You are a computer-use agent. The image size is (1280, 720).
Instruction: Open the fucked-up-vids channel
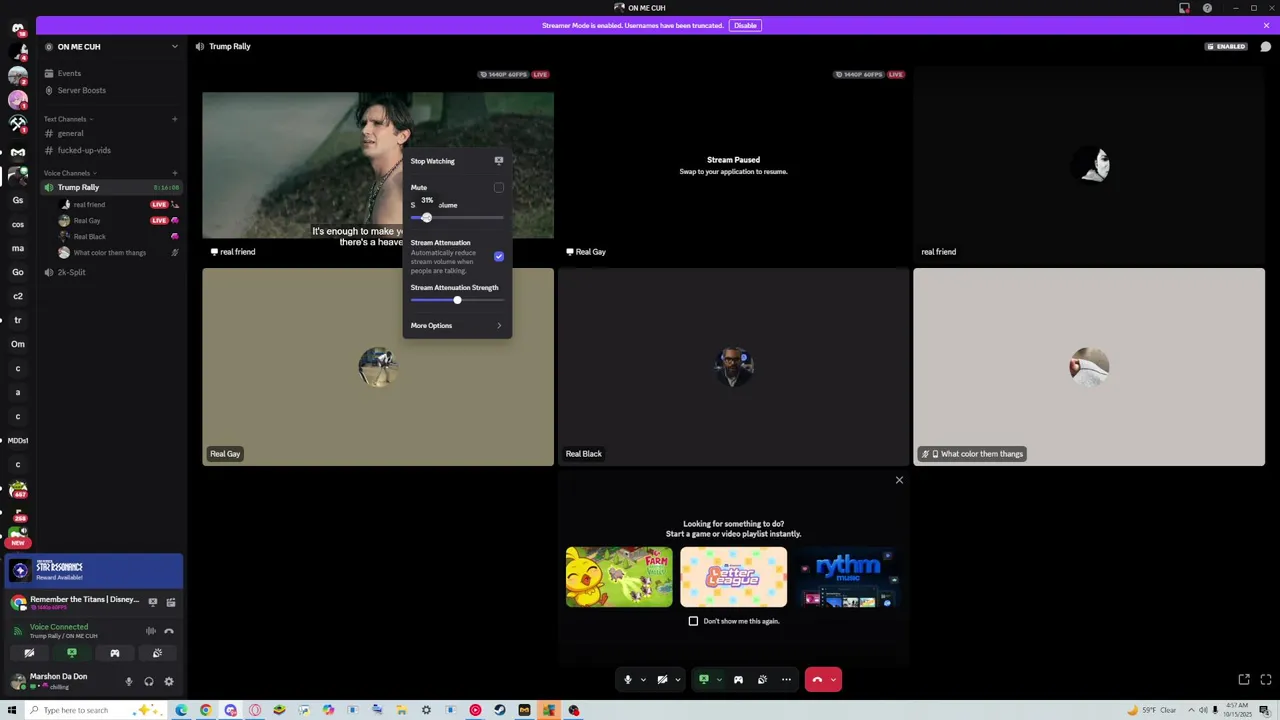tap(110, 150)
